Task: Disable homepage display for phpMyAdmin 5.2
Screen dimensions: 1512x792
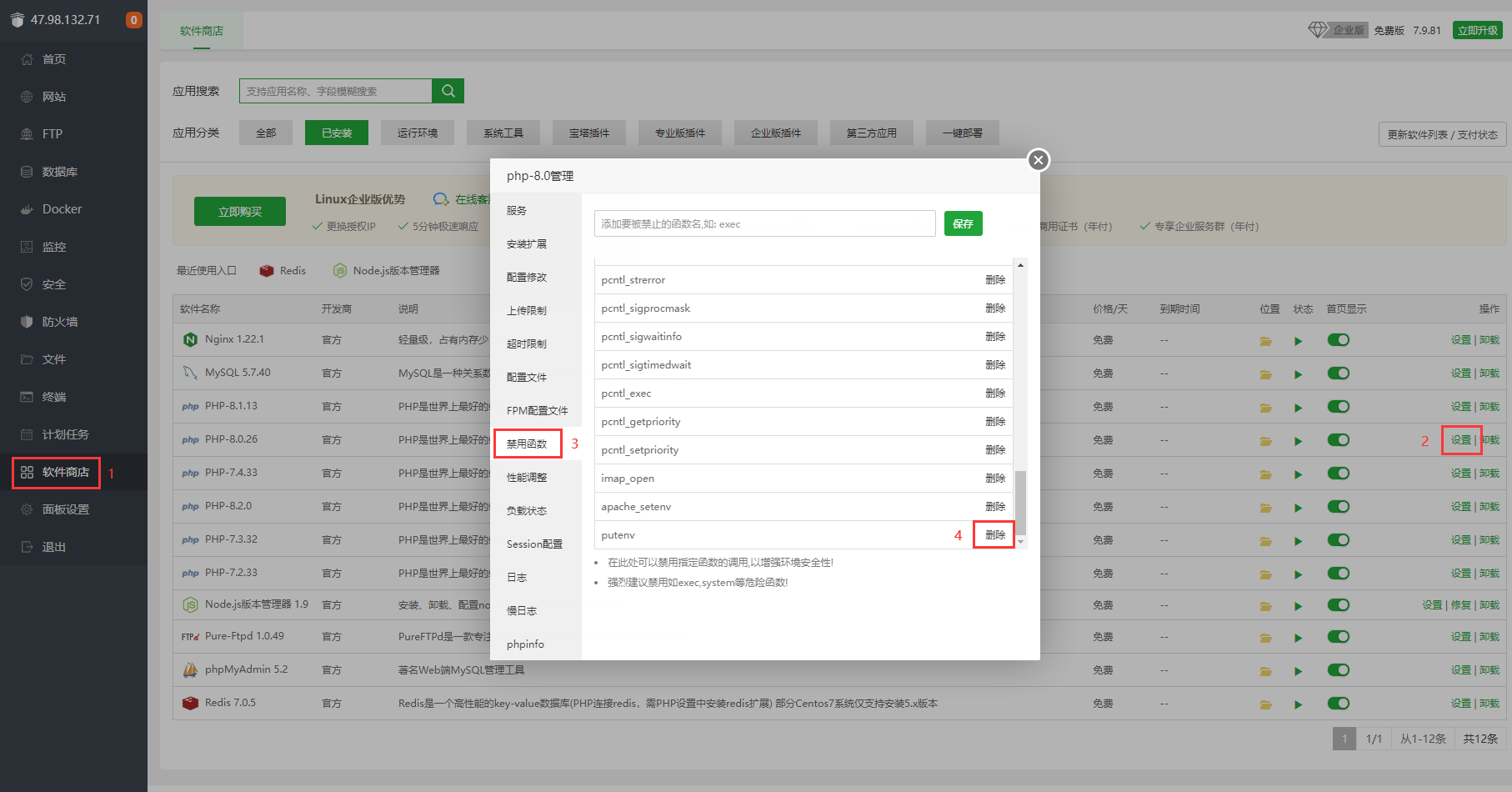Action: click(1338, 670)
